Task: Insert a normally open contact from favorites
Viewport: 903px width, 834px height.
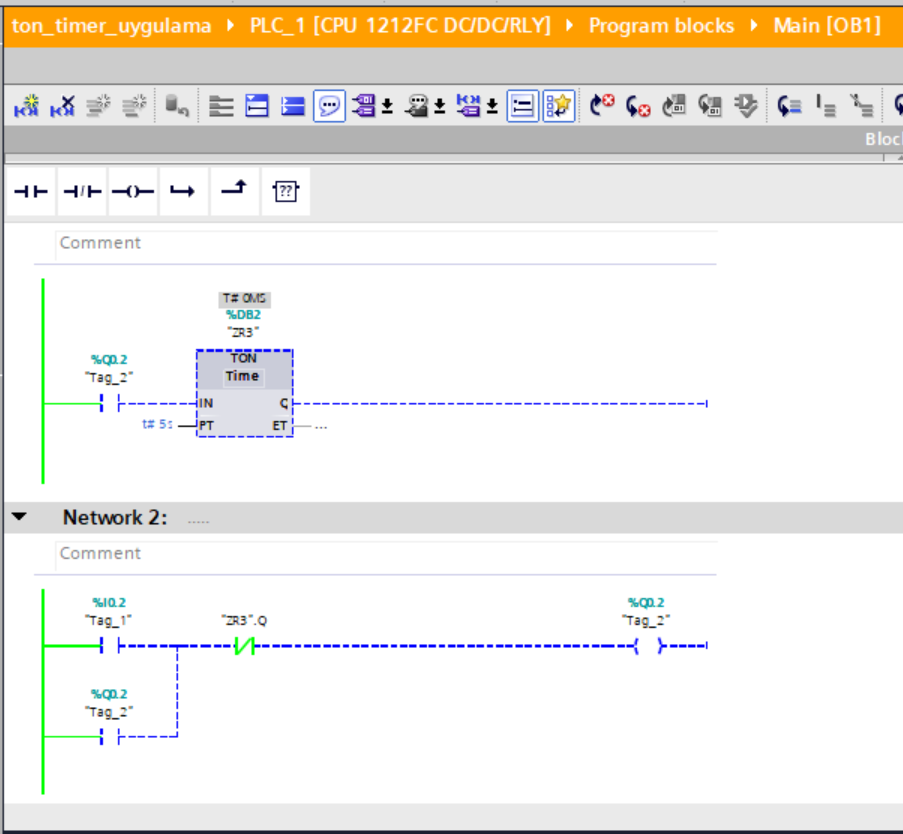Action: coord(31,191)
